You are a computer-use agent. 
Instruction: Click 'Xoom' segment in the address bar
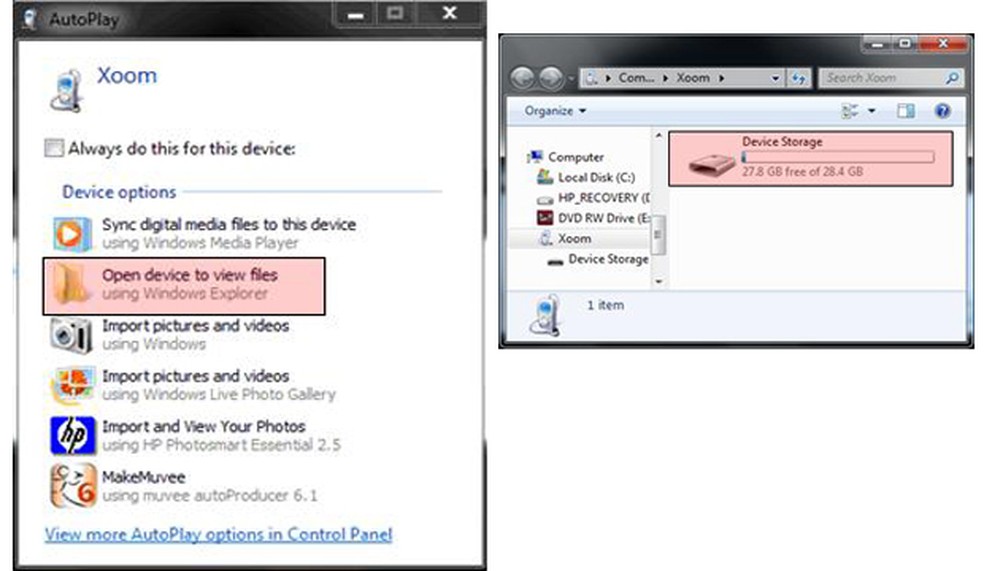pyautogui.click(x=693, y=78)
